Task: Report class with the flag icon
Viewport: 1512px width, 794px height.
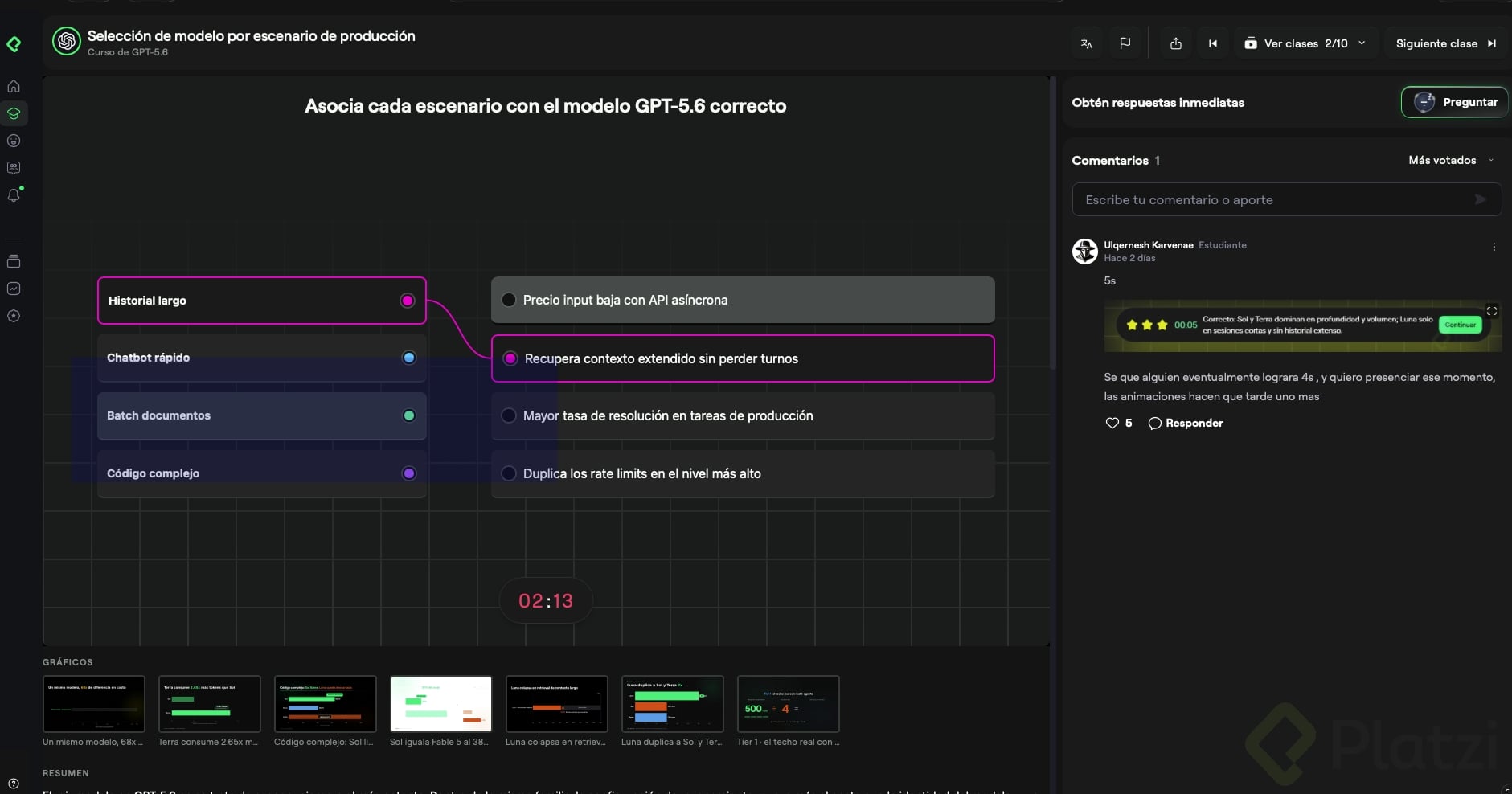Action: (x=1125, y=43)
